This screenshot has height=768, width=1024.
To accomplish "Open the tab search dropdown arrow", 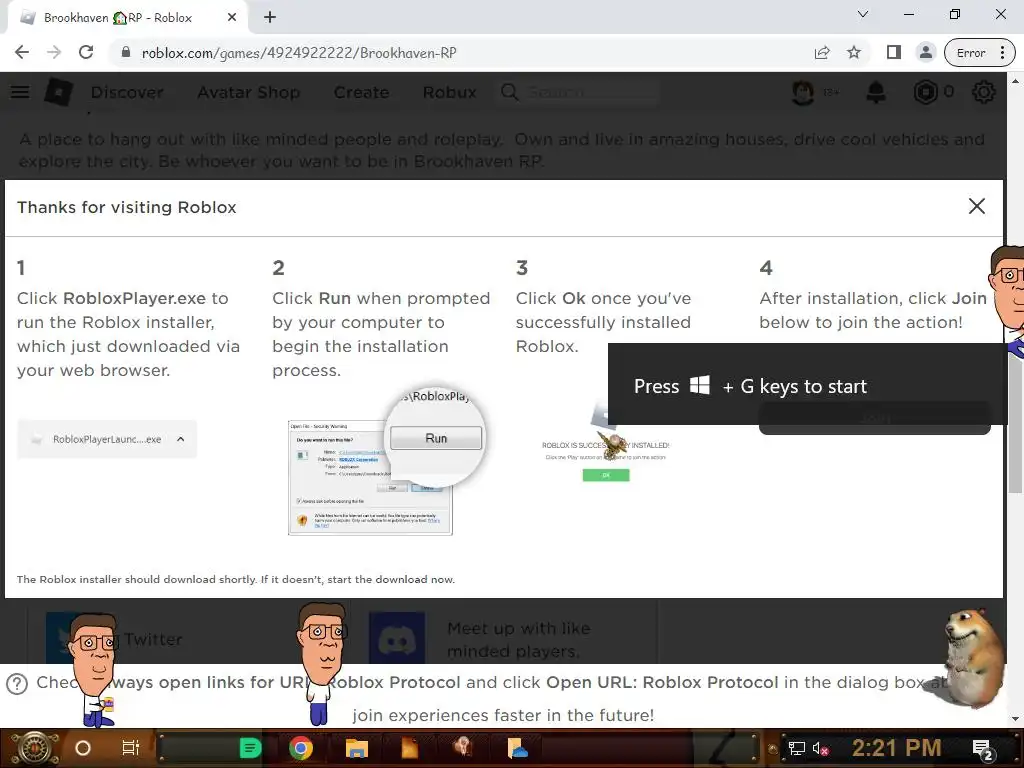I will (x=863, y=14).
